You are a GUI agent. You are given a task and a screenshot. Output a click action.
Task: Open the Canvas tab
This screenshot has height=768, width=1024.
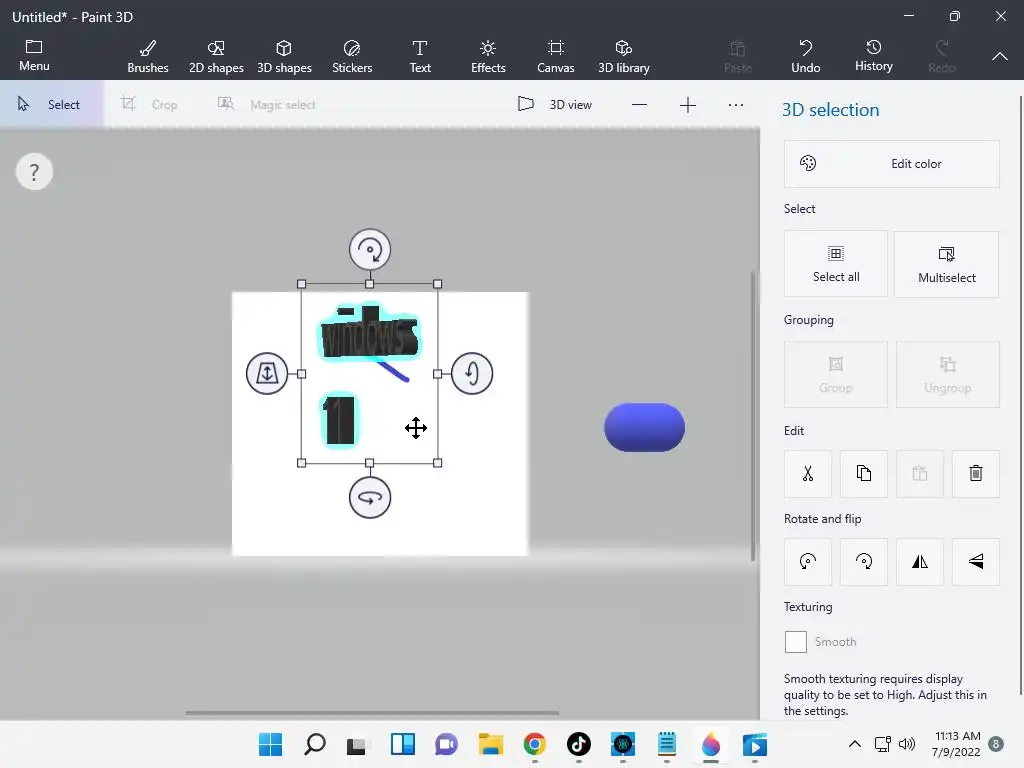point(556,56)
